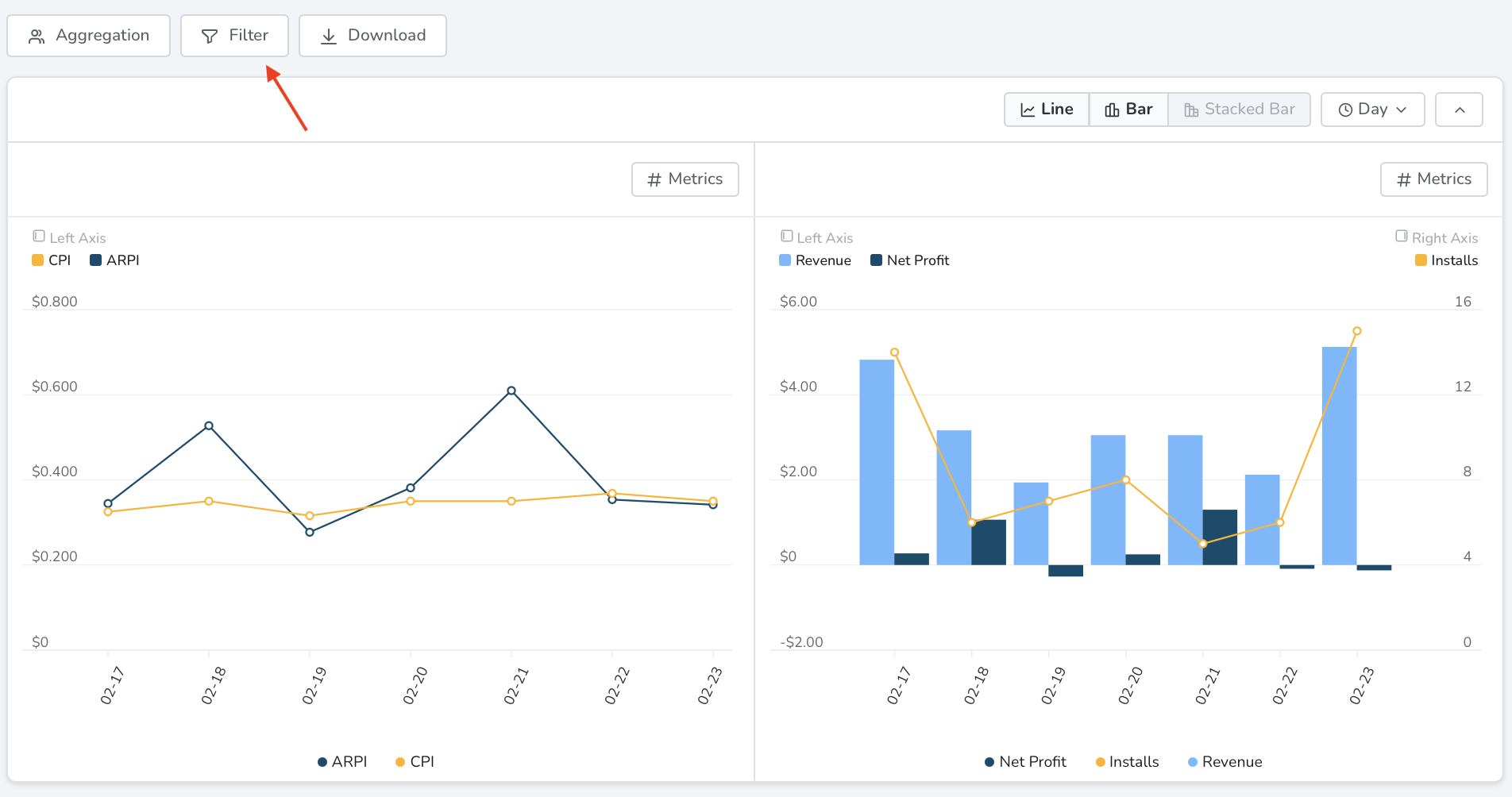
Task: Toggle CPI series in left chart top legend
Action: coord(52,260)
